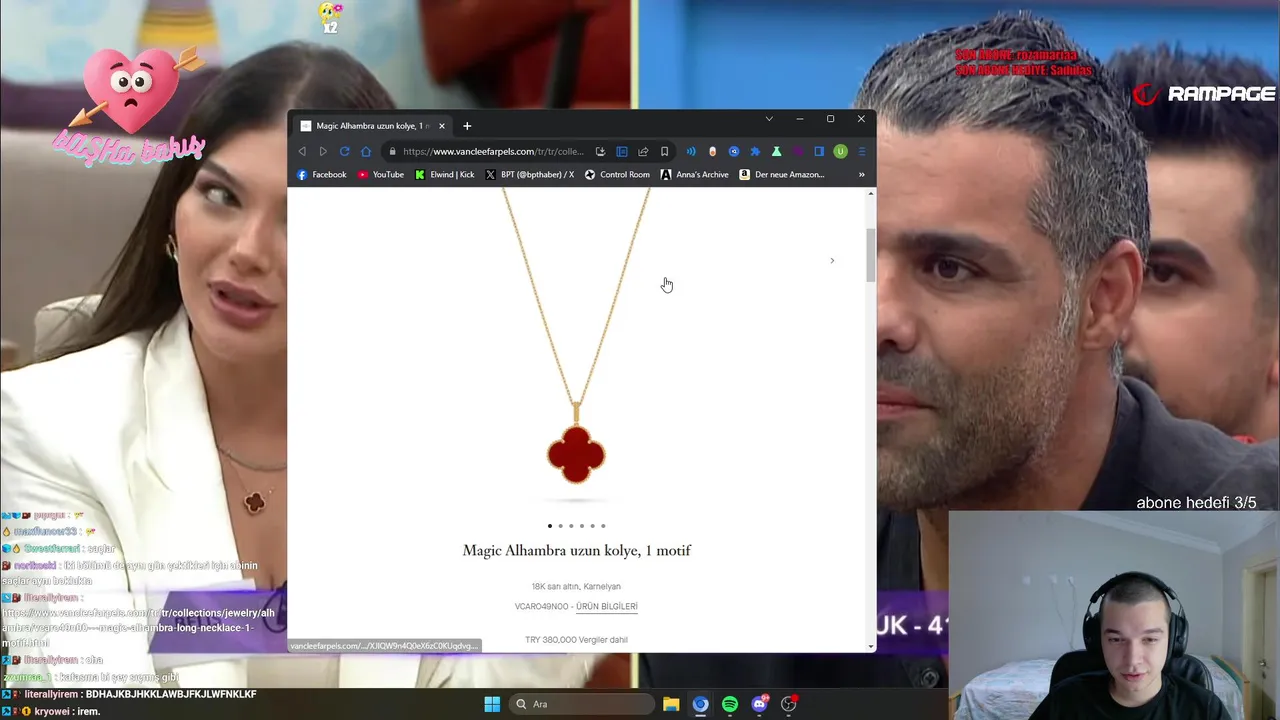This screenshot has height=720, width=1280.
Task: Open the browser main menu
Action: [861, 152]
